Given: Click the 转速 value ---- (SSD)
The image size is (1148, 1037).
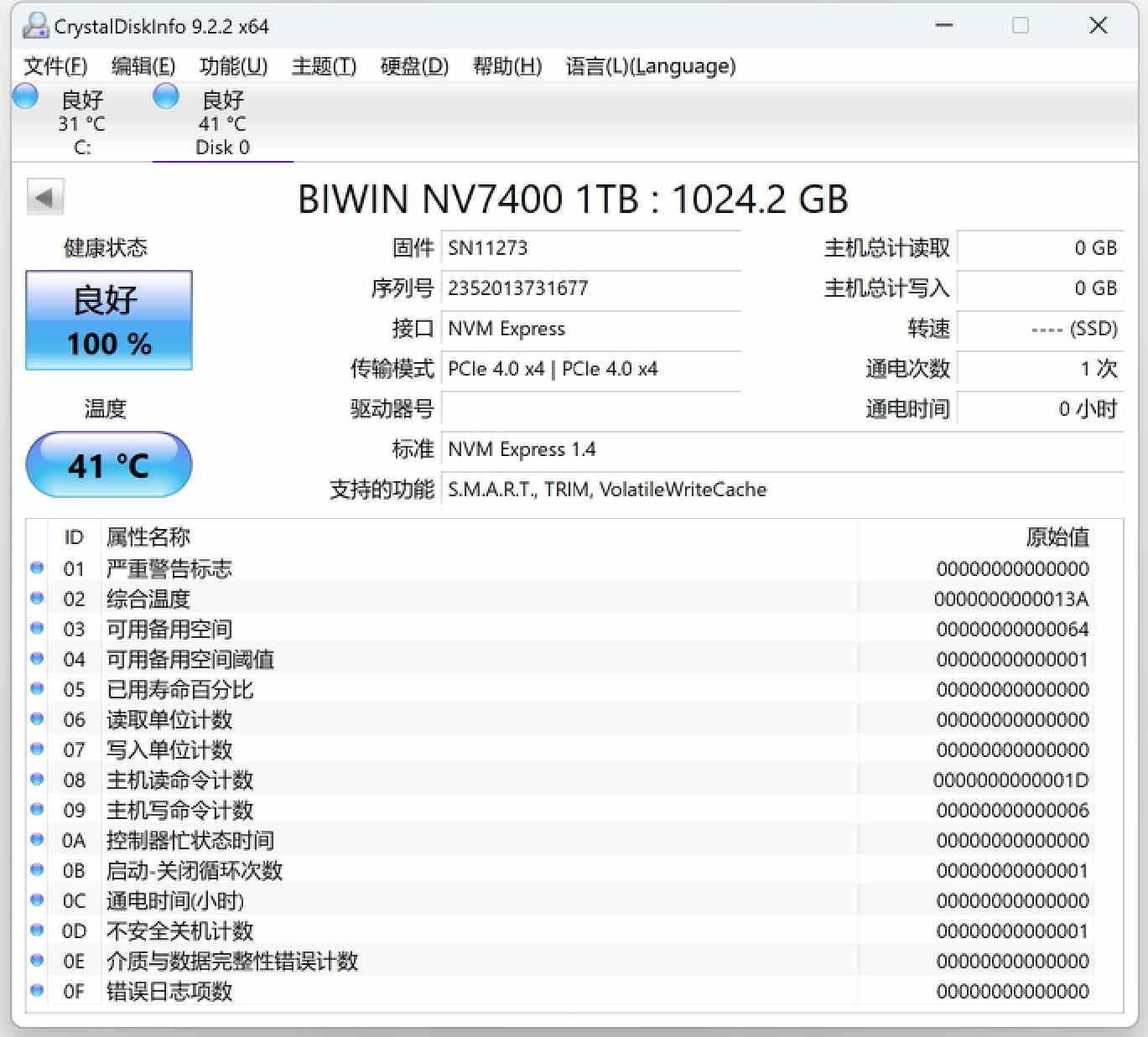Looking at the screenshot, I should click(x=1040, y=328).
